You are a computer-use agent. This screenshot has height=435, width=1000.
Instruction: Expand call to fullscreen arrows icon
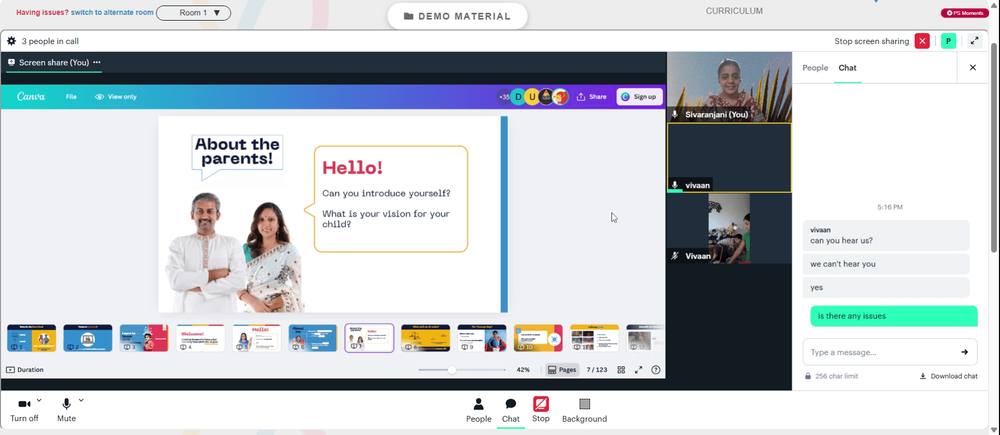974,41
